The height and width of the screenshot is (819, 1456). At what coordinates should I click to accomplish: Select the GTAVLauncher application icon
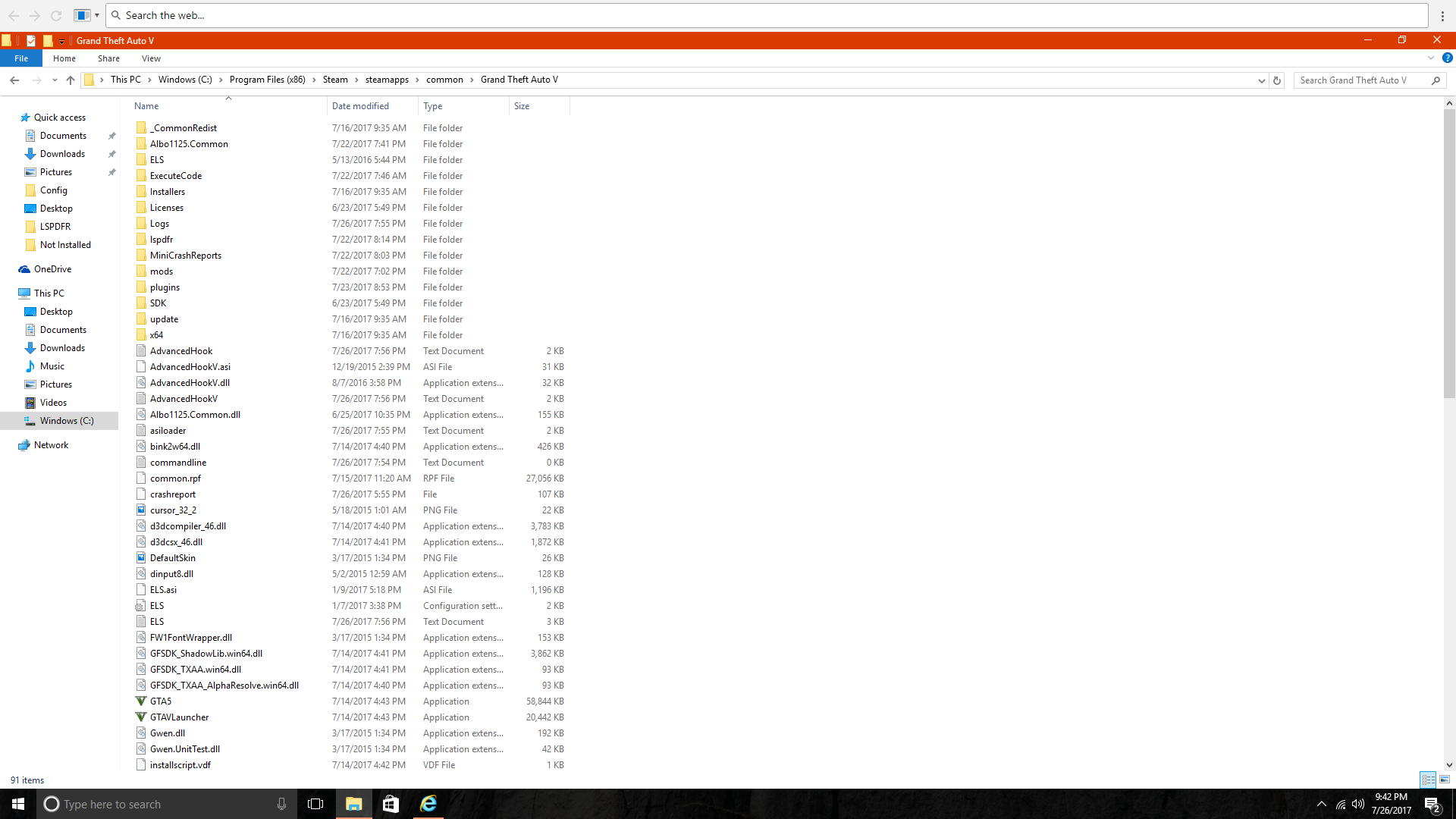click(x=141, y=717)
